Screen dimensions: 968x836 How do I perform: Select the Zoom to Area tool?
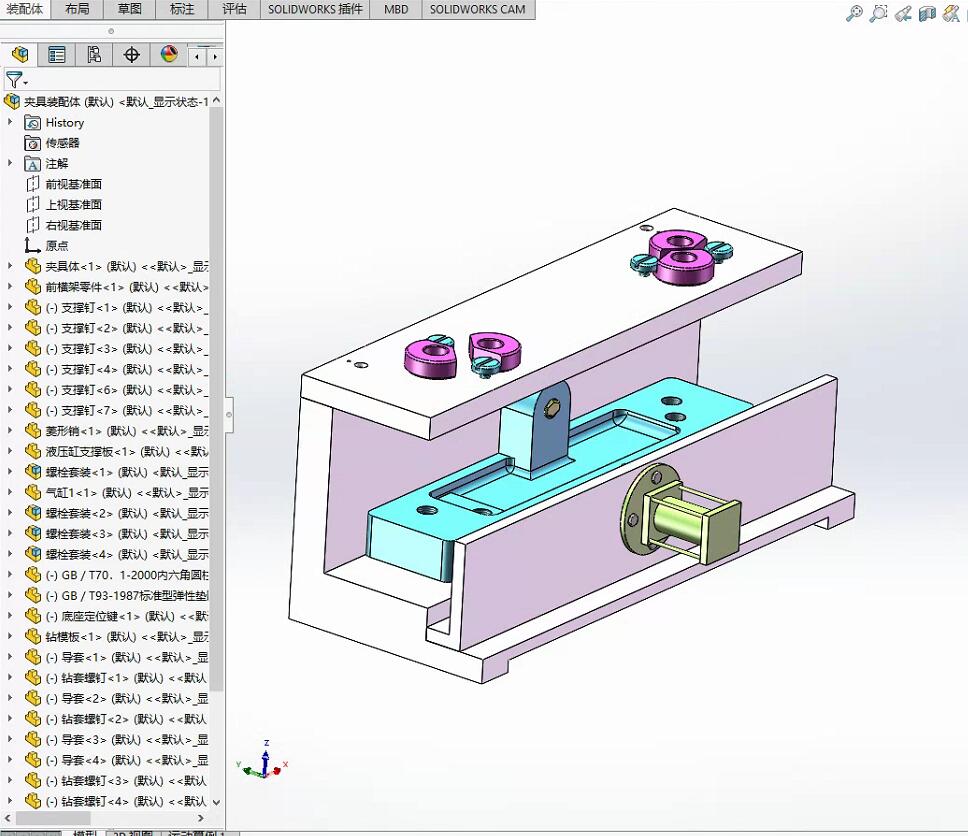click(878, 13)
